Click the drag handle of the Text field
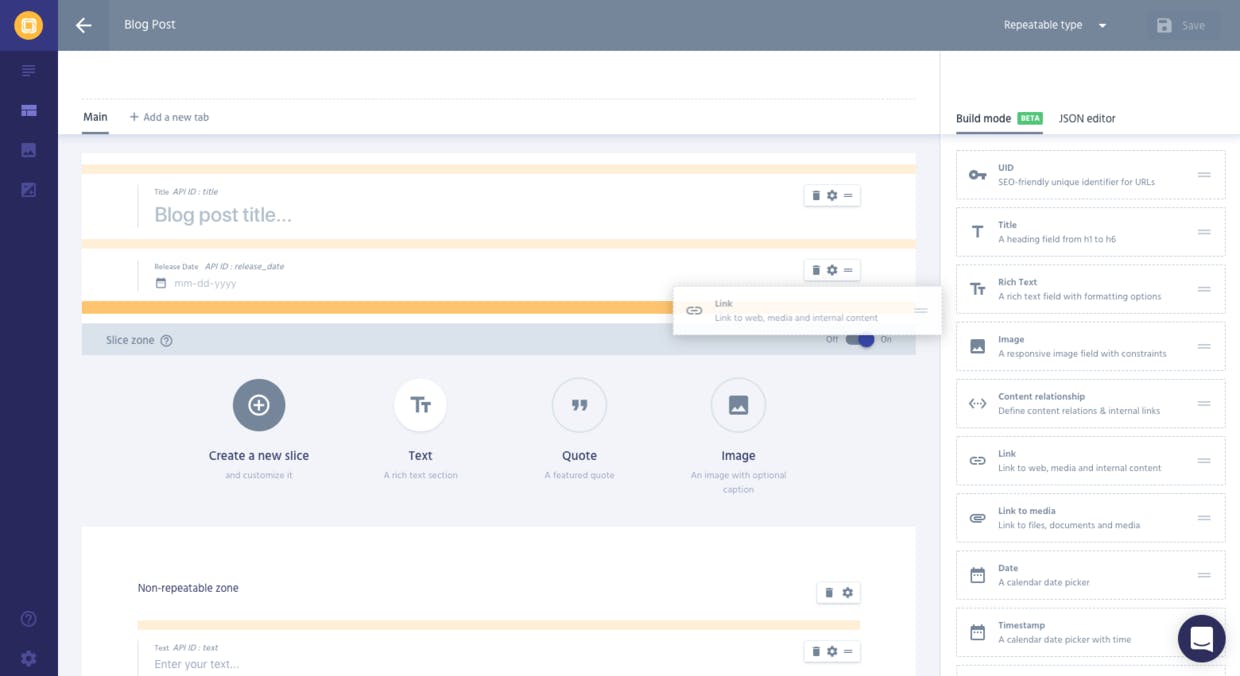Image resolution: width=1240 pixels, height=676 pixels. tap(848, 651)
